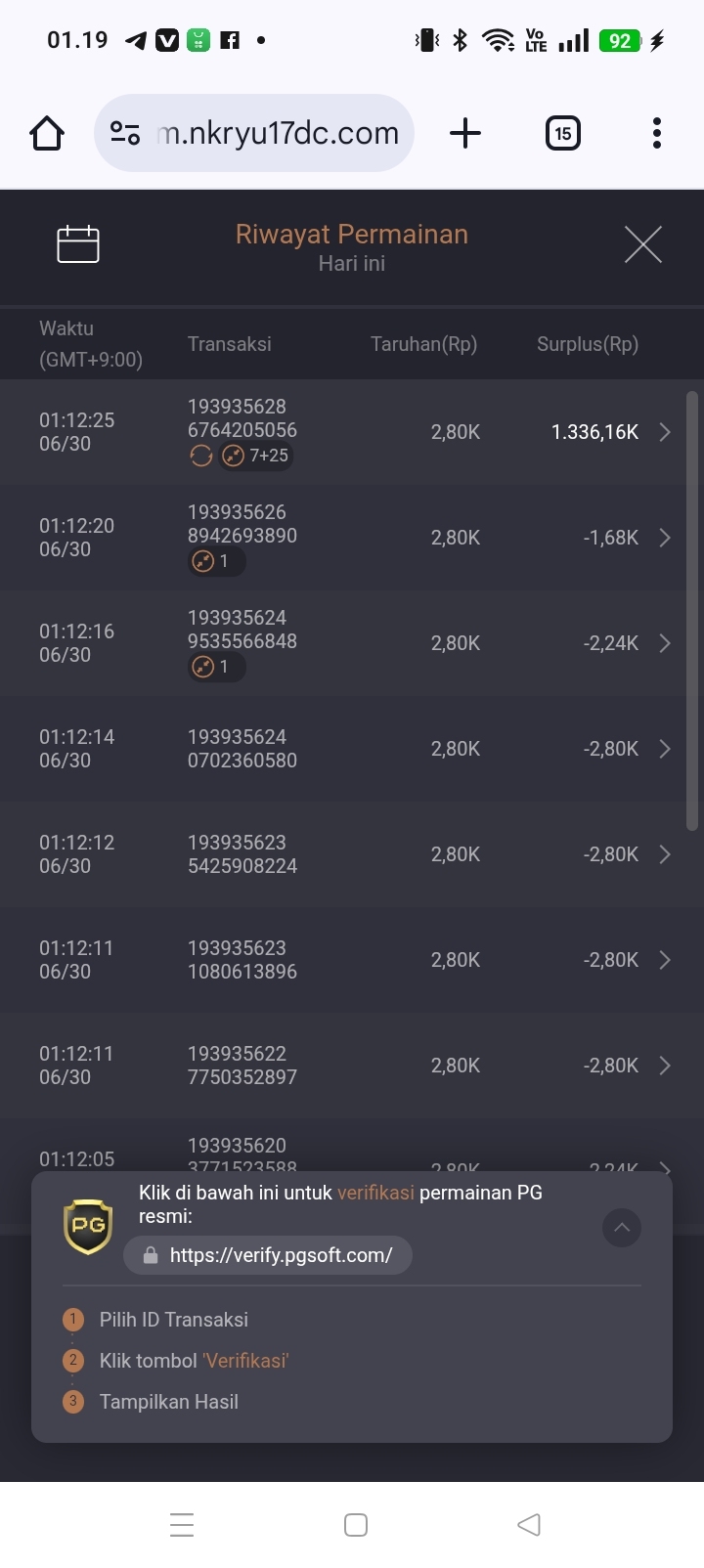Click the PG shield logo
The height and width of the screenshot is (1568, 704).
pos(88,1226)
